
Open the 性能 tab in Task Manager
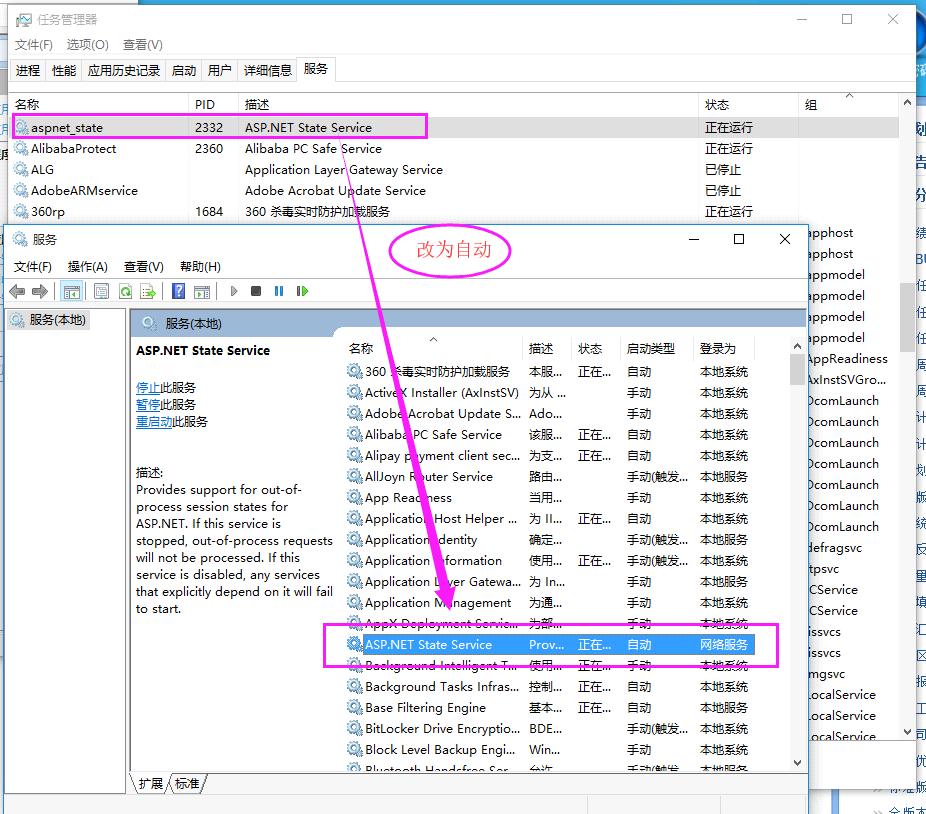point(64,70)
